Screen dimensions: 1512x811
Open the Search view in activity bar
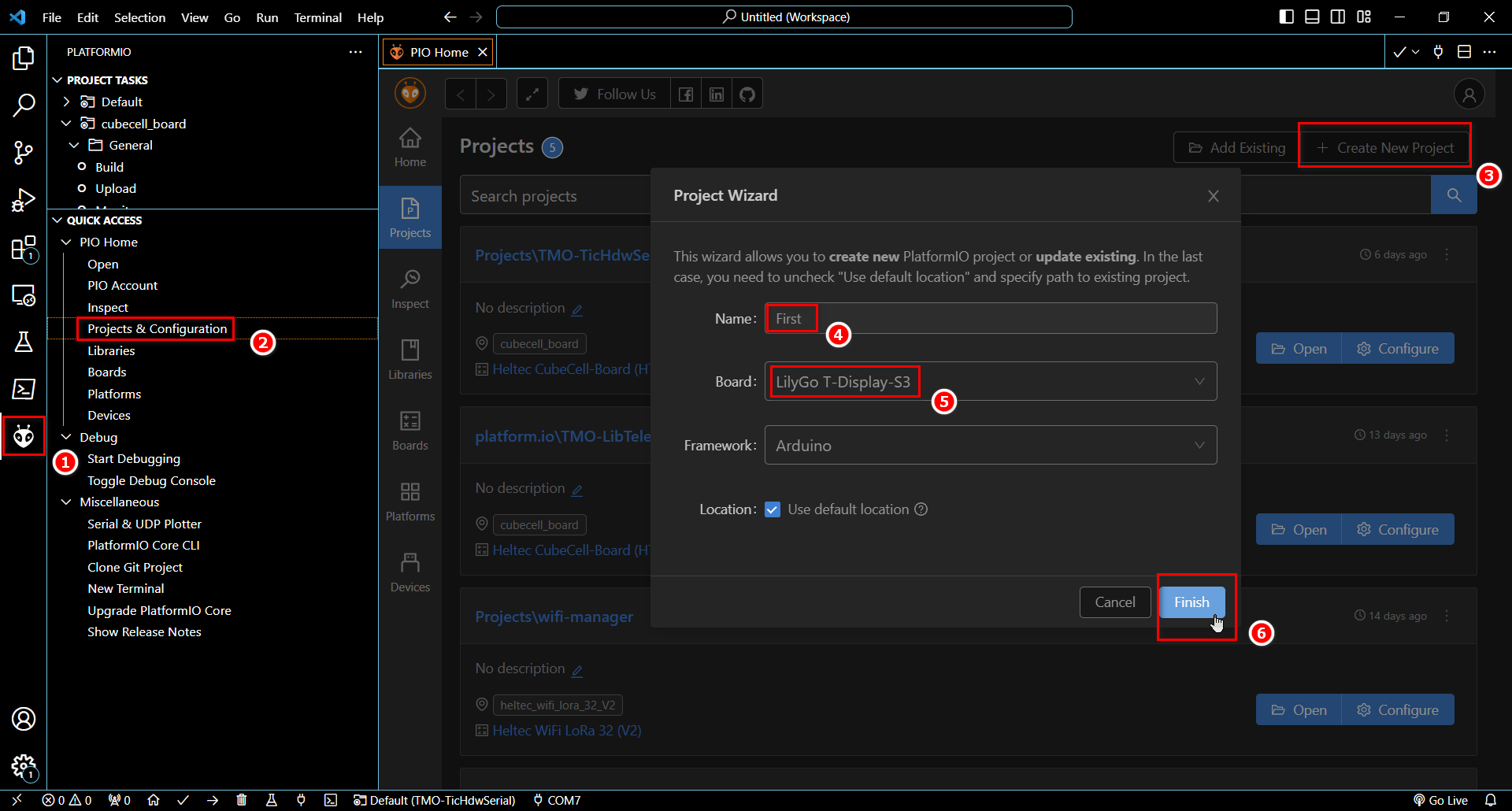pos(24,106)
